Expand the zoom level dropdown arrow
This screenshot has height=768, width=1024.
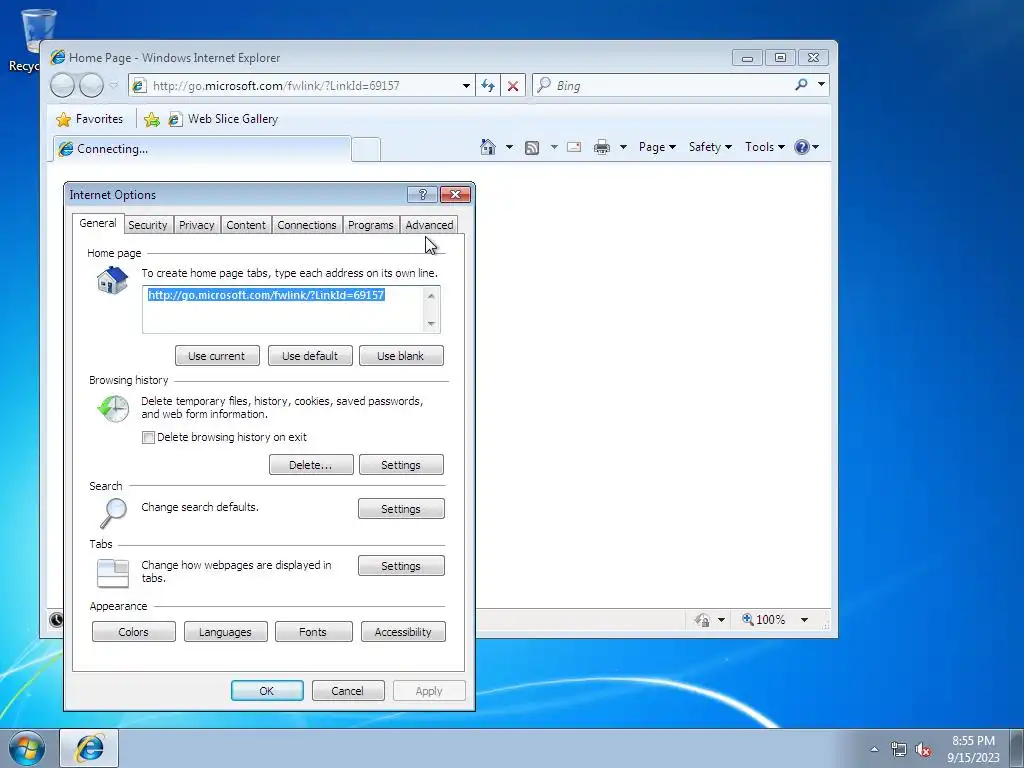805,620
